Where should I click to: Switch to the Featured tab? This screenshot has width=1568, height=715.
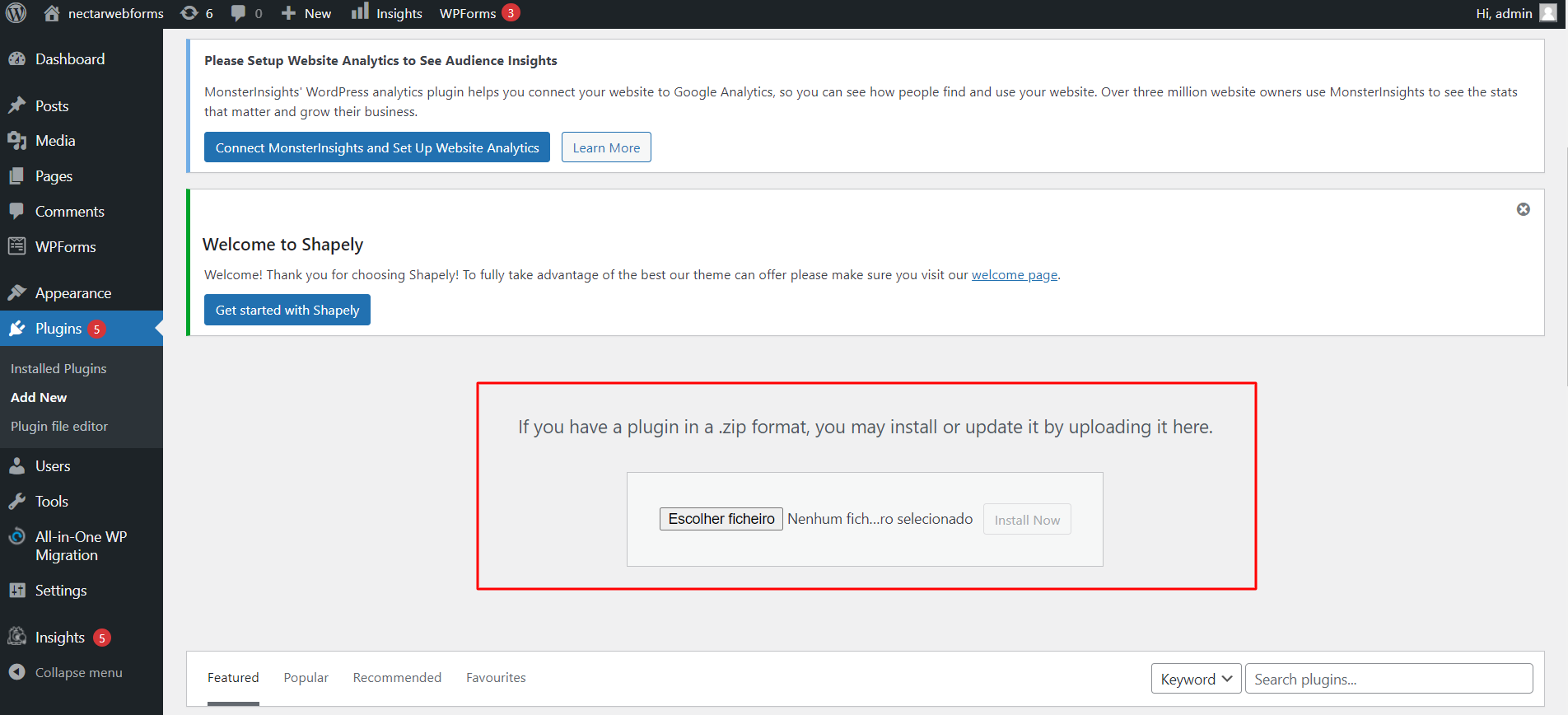(x=233, y=677)
